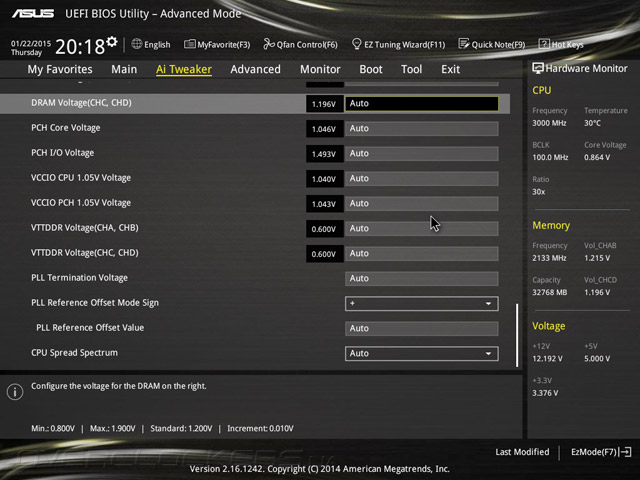Go to the Boot tab

coord(371,69)
